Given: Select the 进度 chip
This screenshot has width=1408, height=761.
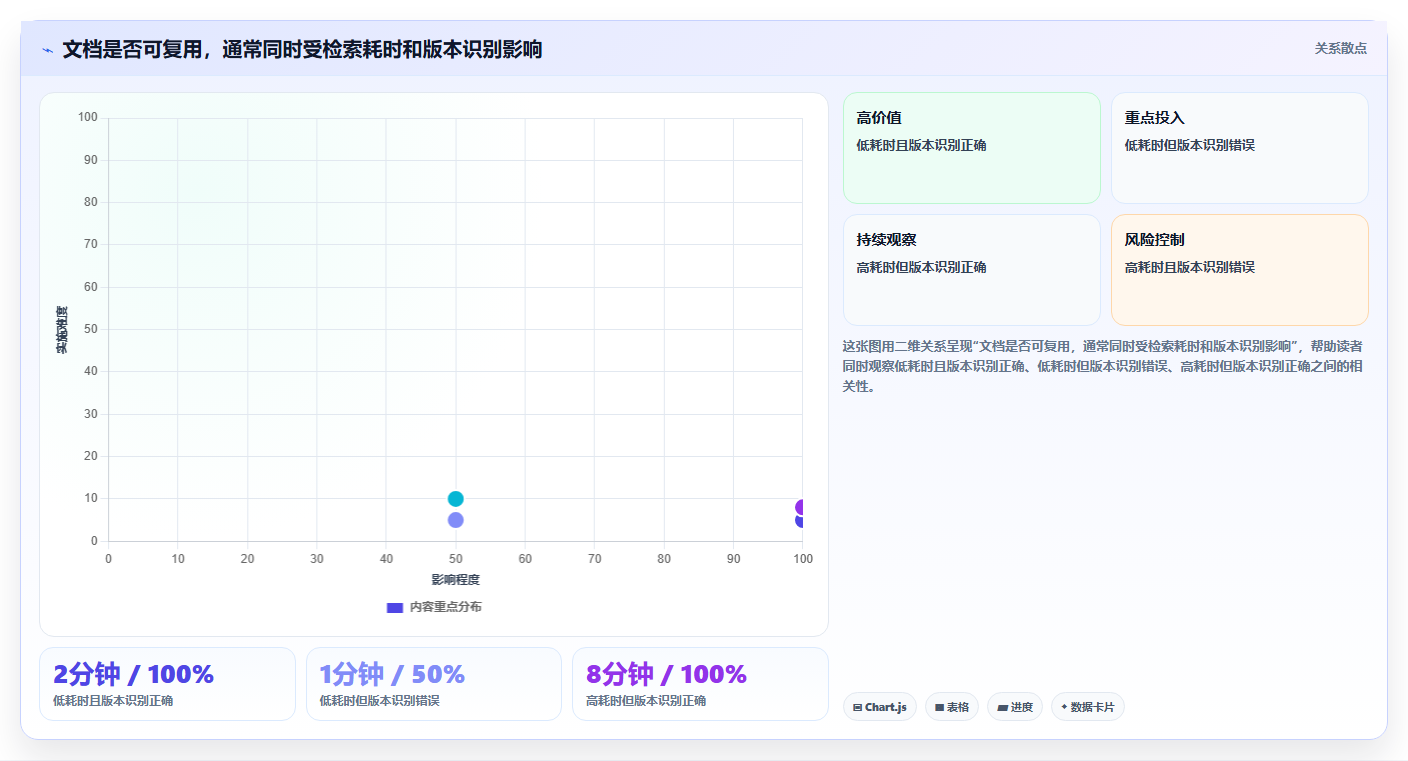Looking at the screenshot, I should pos(1015,707).
